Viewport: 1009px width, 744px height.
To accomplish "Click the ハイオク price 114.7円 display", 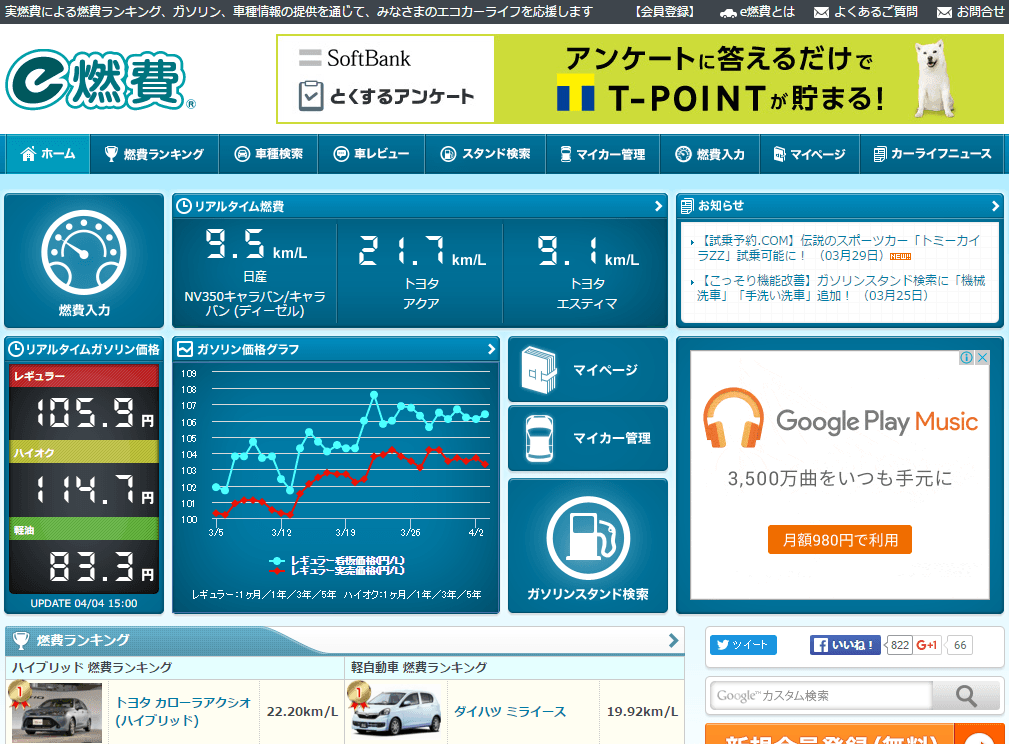I will tap(84, 489).
